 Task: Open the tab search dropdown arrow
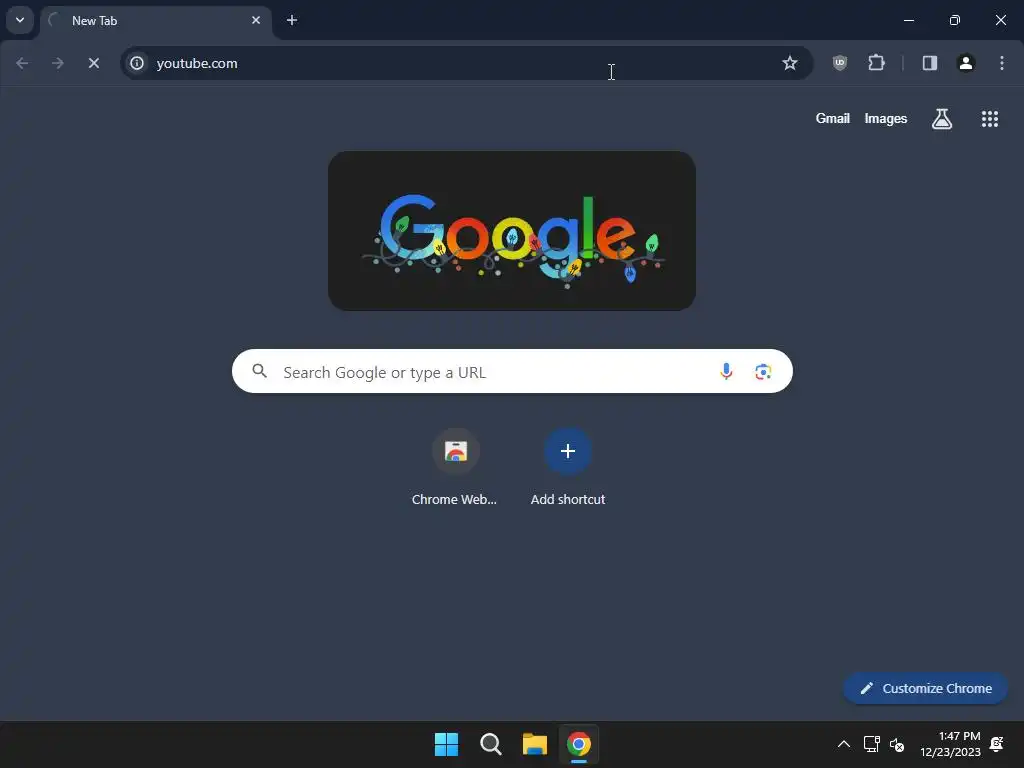(20, 20)
